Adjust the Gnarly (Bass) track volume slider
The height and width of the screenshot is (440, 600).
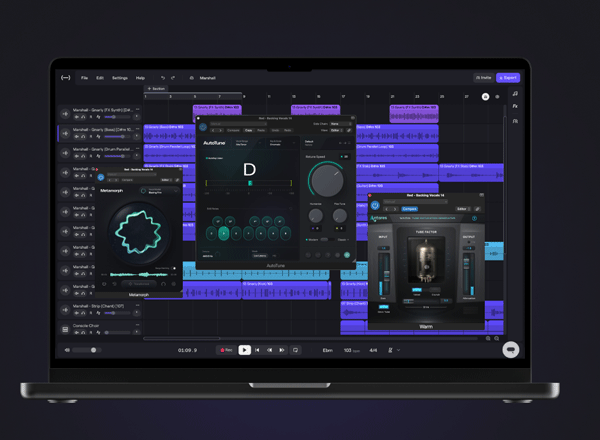pyautogui.click(x=117, y=137)
